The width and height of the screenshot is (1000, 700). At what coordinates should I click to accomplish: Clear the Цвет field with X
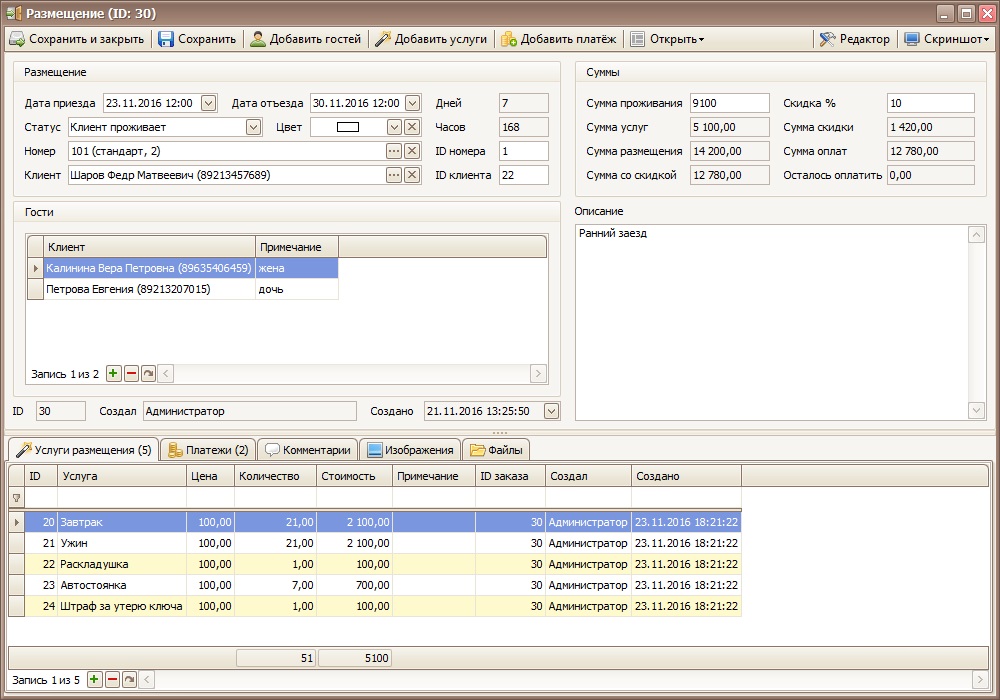412,127
